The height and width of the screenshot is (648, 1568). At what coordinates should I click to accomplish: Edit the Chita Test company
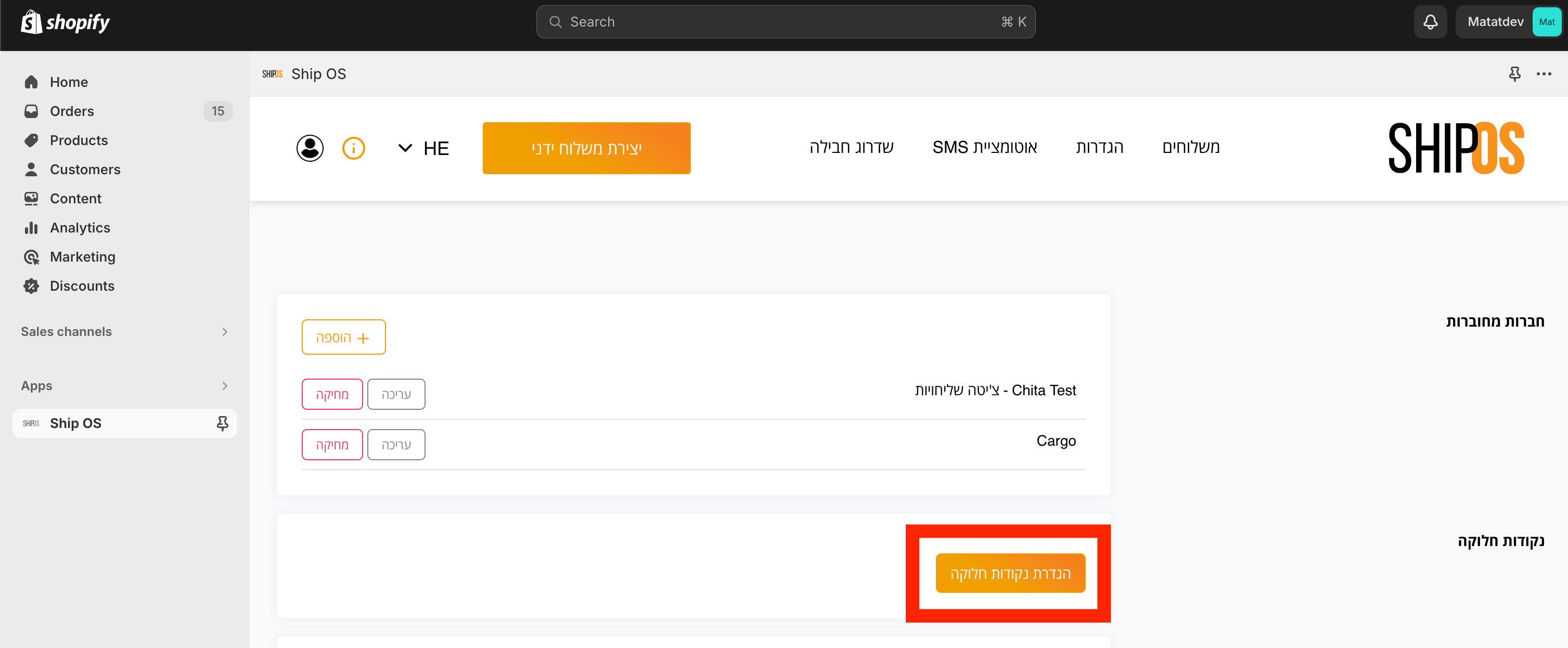click(x=396, y=394)
